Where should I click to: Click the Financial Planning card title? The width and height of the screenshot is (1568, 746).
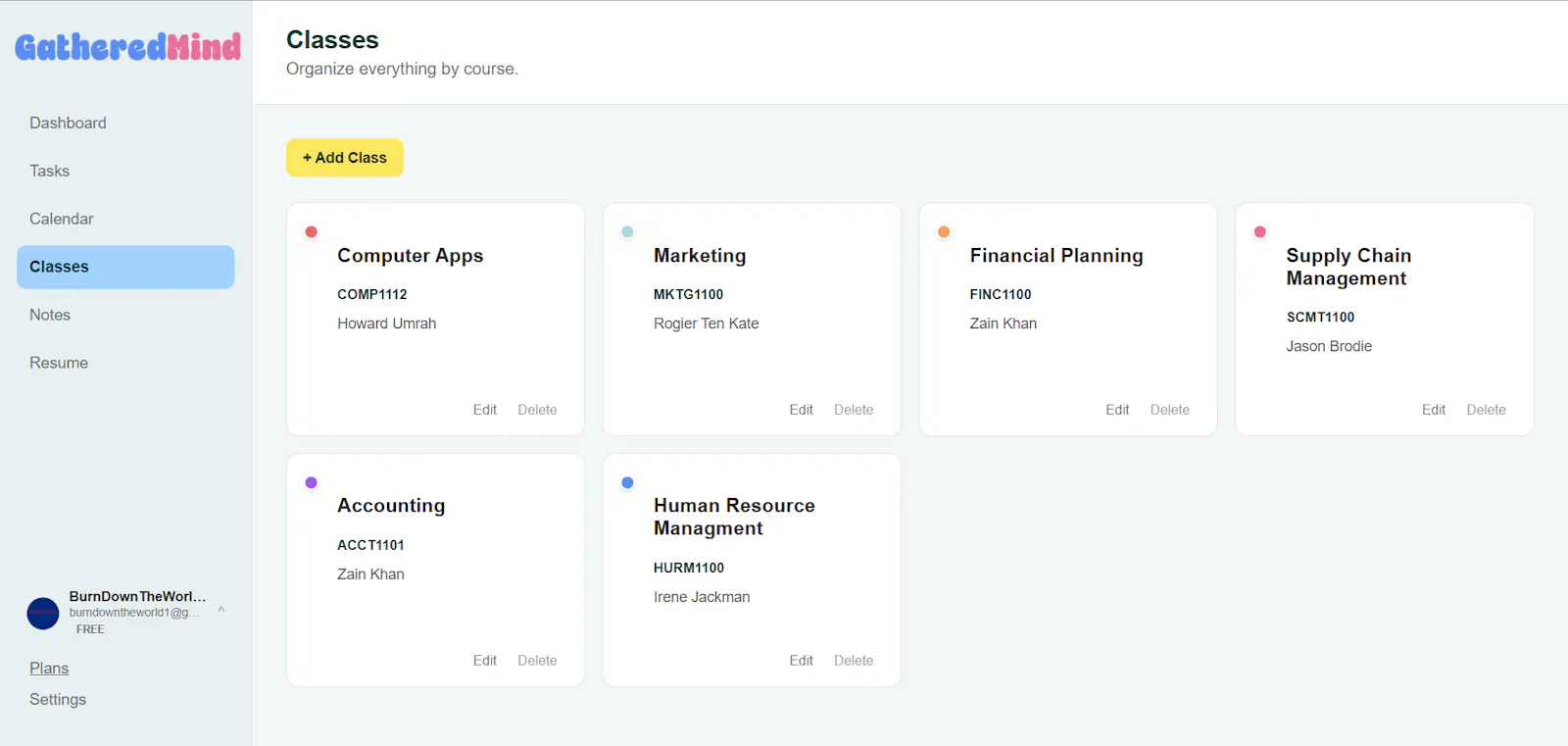point(1056,256)
